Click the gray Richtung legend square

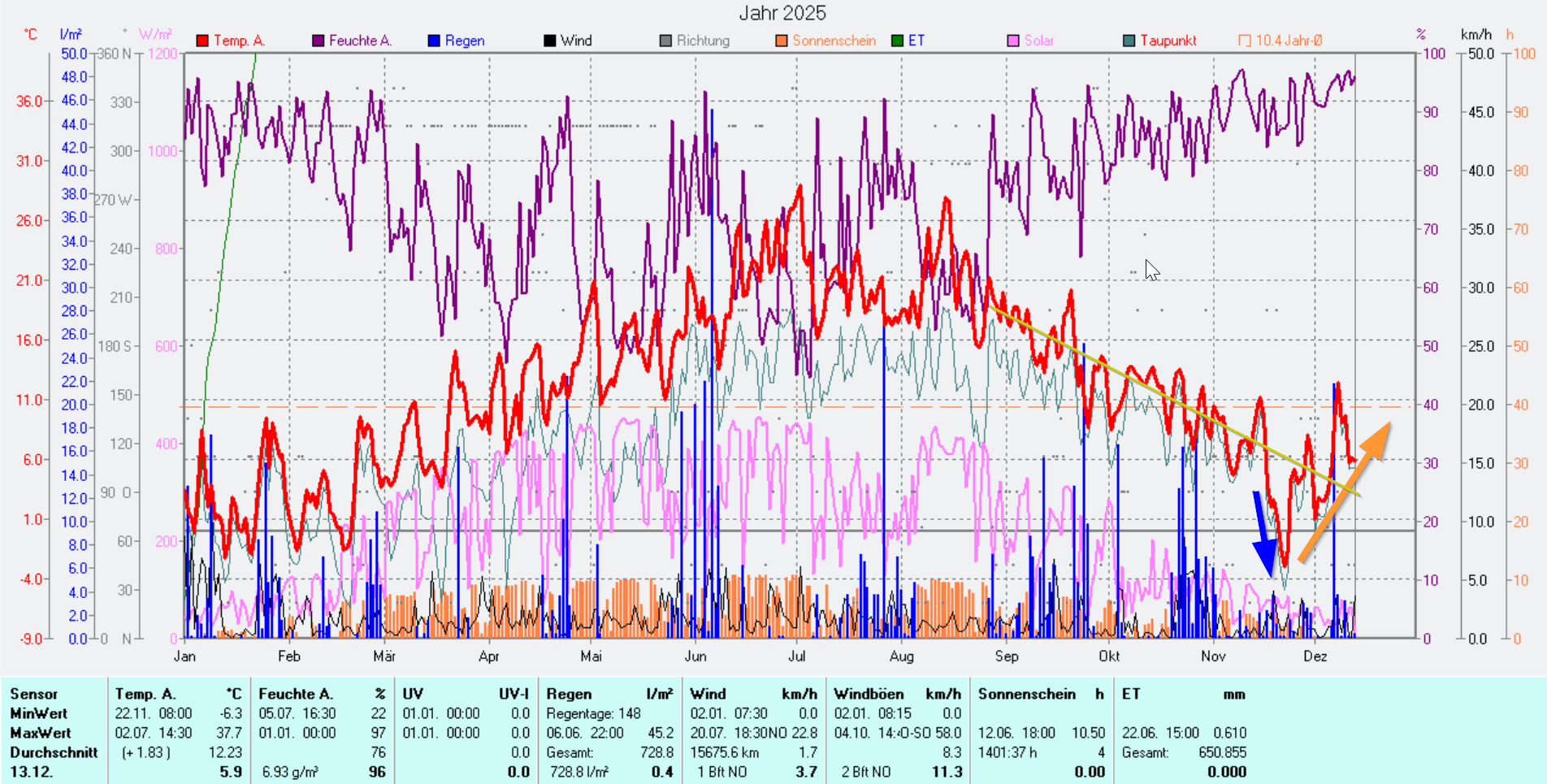(666, 41)
